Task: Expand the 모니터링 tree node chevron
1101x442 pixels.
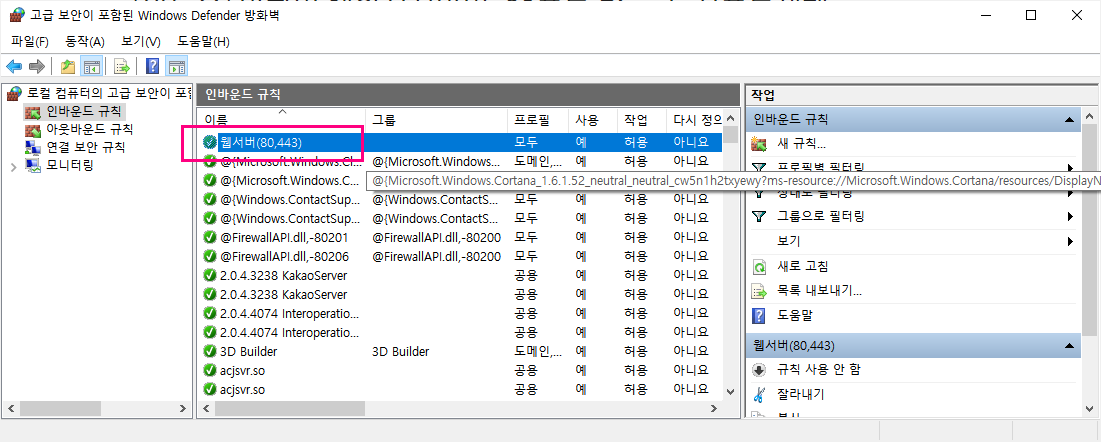Action: point(14,167)
